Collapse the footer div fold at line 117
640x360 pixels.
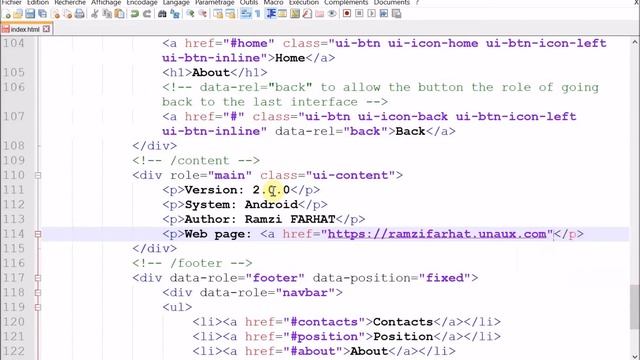coord(38,278)
